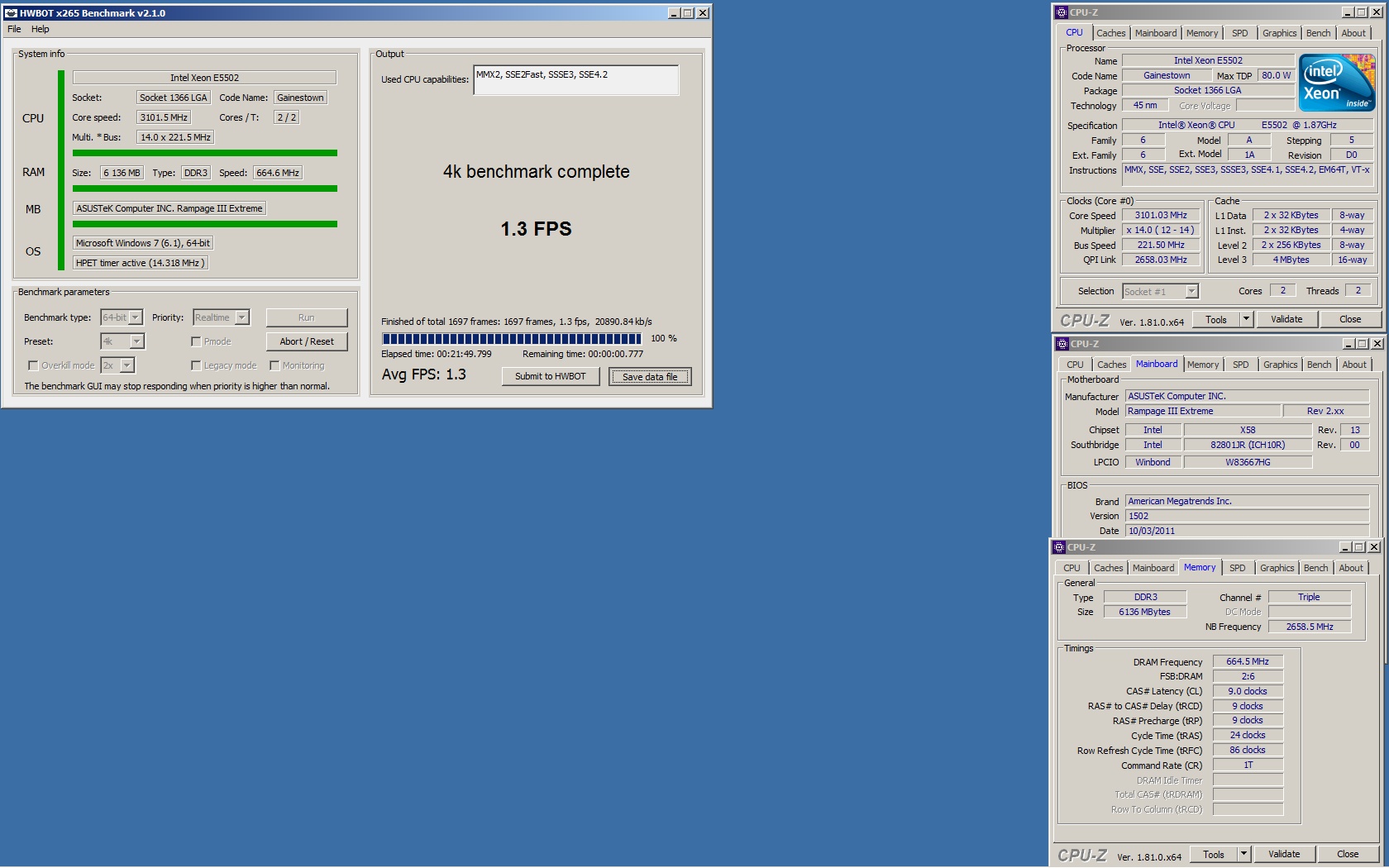Viewport: 1389px width, 868px height.
Task: Click the Elapsed time 00:21:49.799 text
Action: pyautogui.click(x=437, y=354)
